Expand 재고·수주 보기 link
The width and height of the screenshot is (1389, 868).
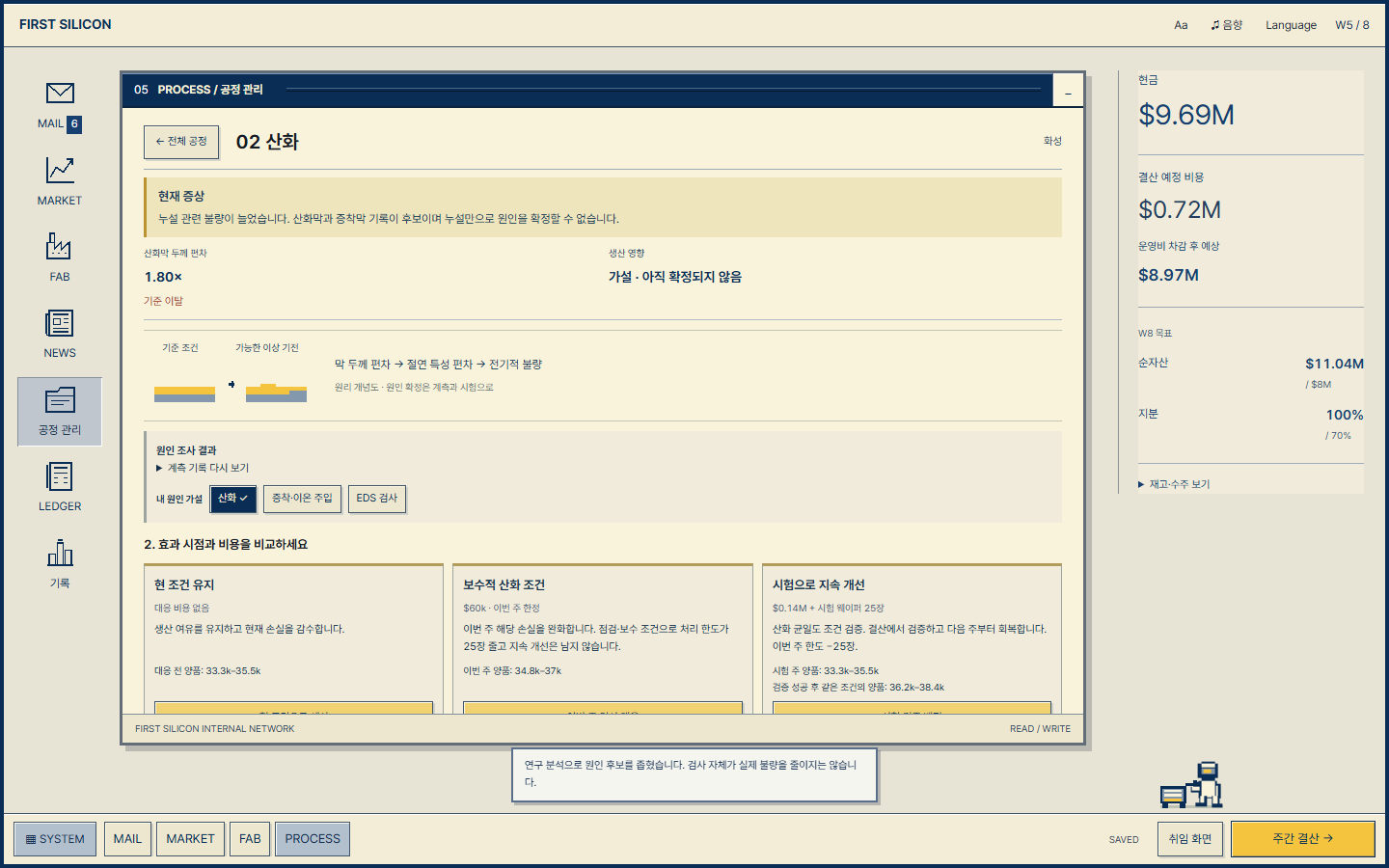(x=1174, y=484)
